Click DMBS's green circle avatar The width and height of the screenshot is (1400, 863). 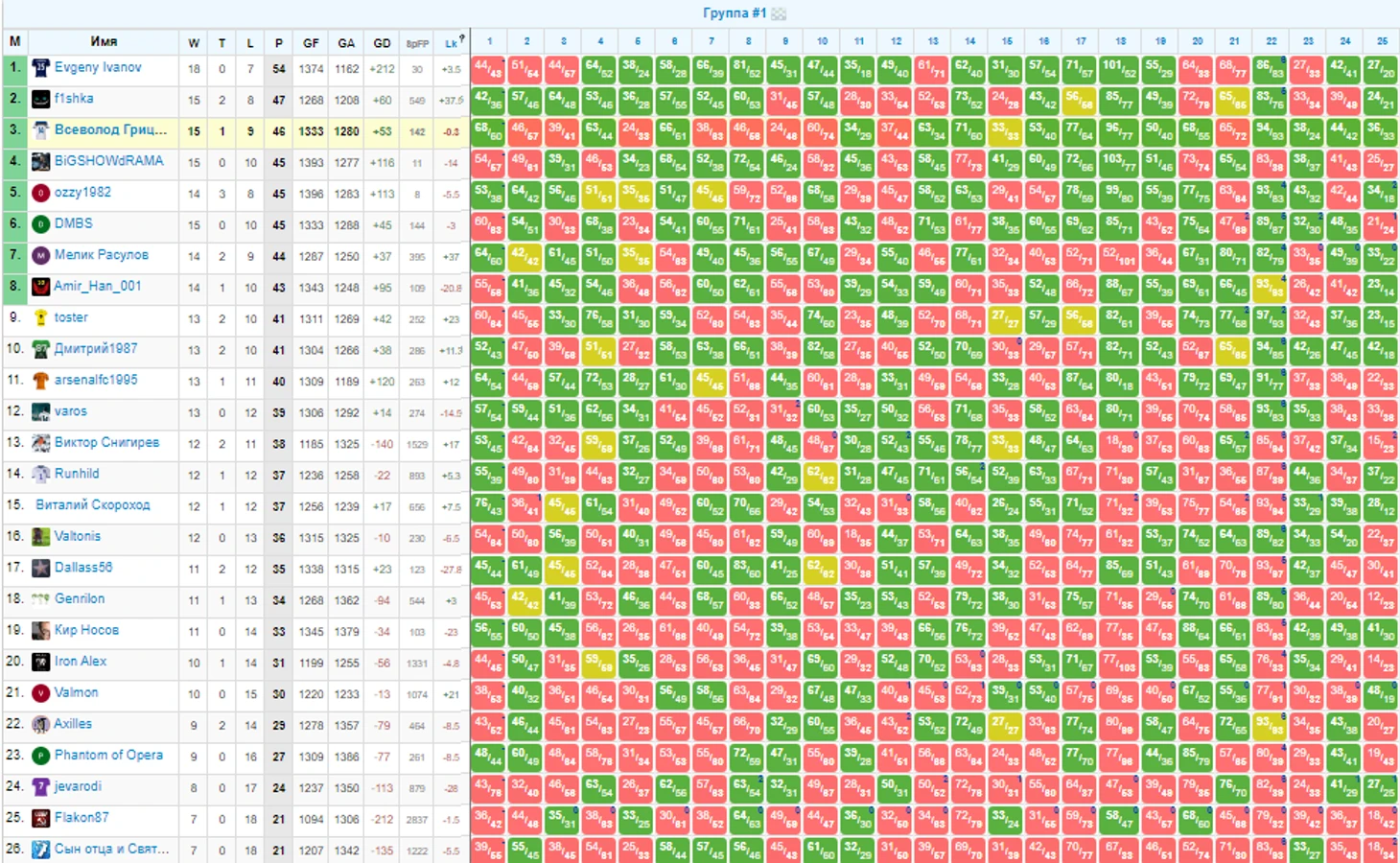click(40, 224)
